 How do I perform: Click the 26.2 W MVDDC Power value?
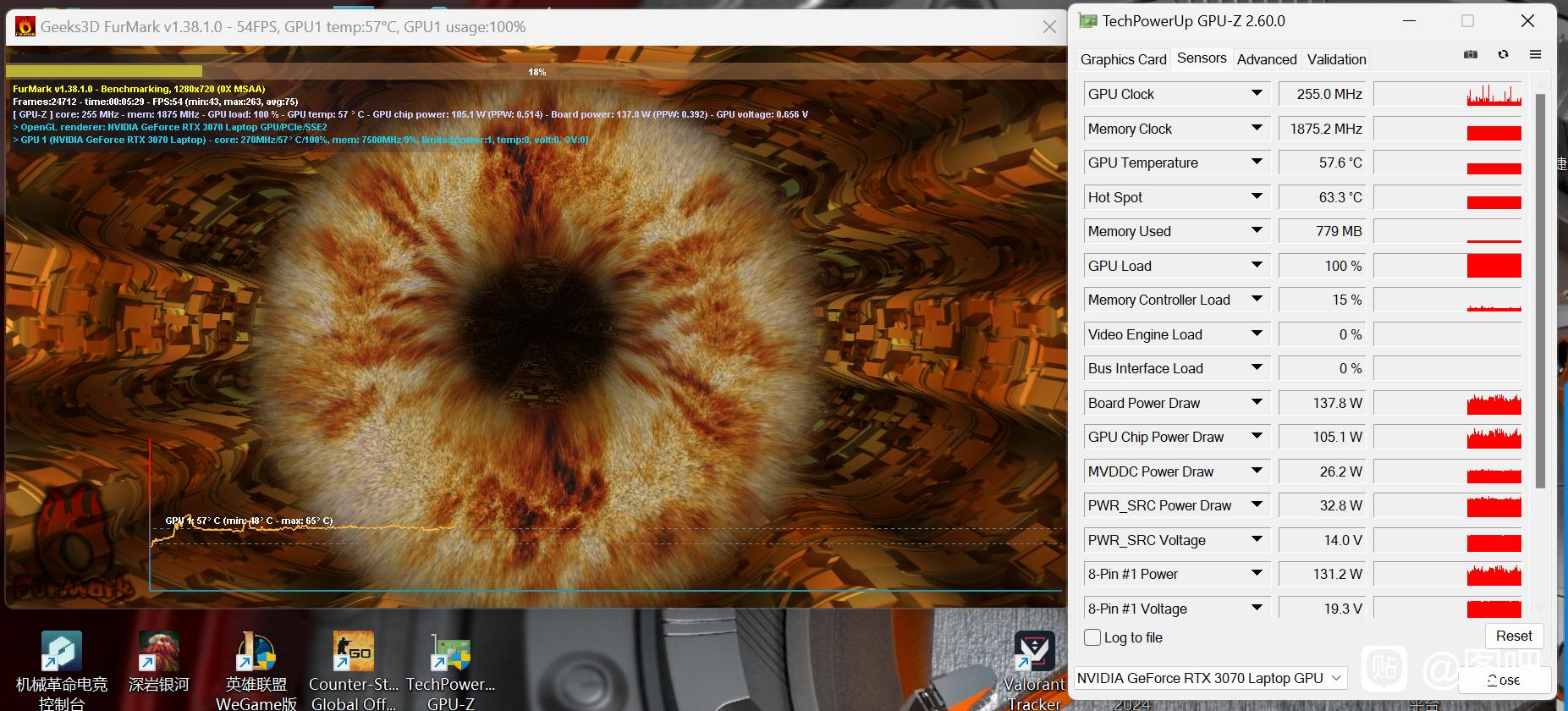pyautogui.click(x=1321, y=471)
